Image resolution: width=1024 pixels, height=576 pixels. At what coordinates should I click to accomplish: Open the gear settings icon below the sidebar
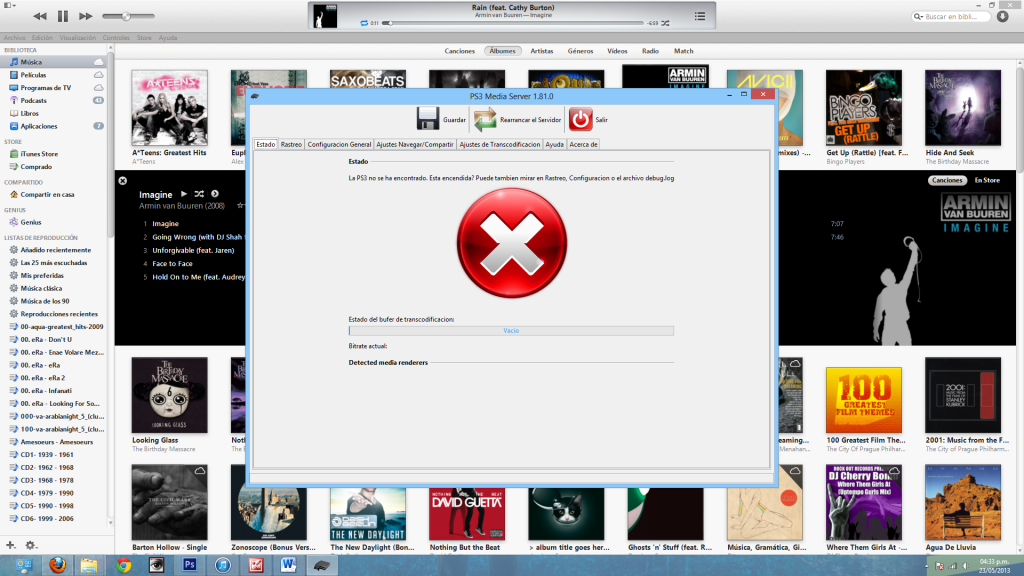(30, 545)
